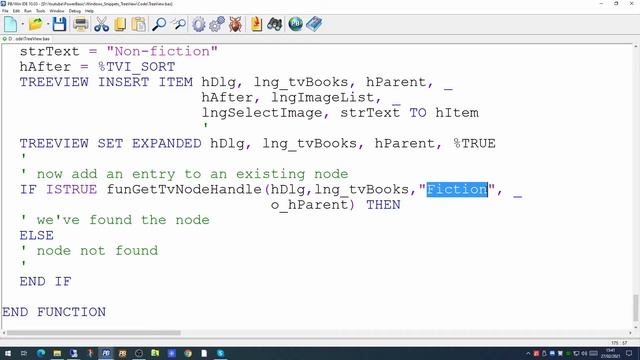Open the Edit menu

tap(16, 11)
